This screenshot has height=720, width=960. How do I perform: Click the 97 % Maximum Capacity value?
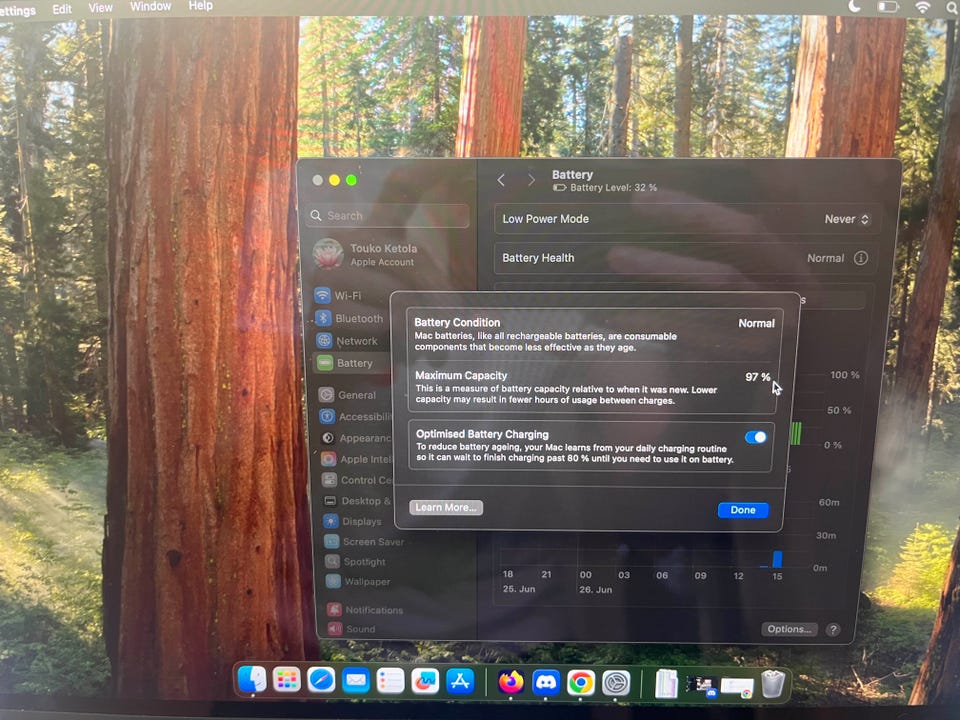[757, 377]
